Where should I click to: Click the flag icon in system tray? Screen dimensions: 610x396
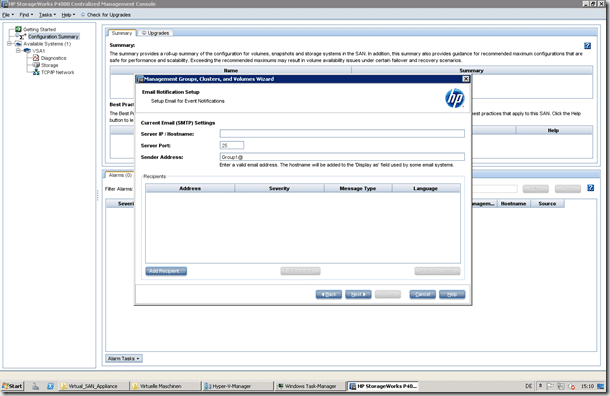[x=550, y=386]
